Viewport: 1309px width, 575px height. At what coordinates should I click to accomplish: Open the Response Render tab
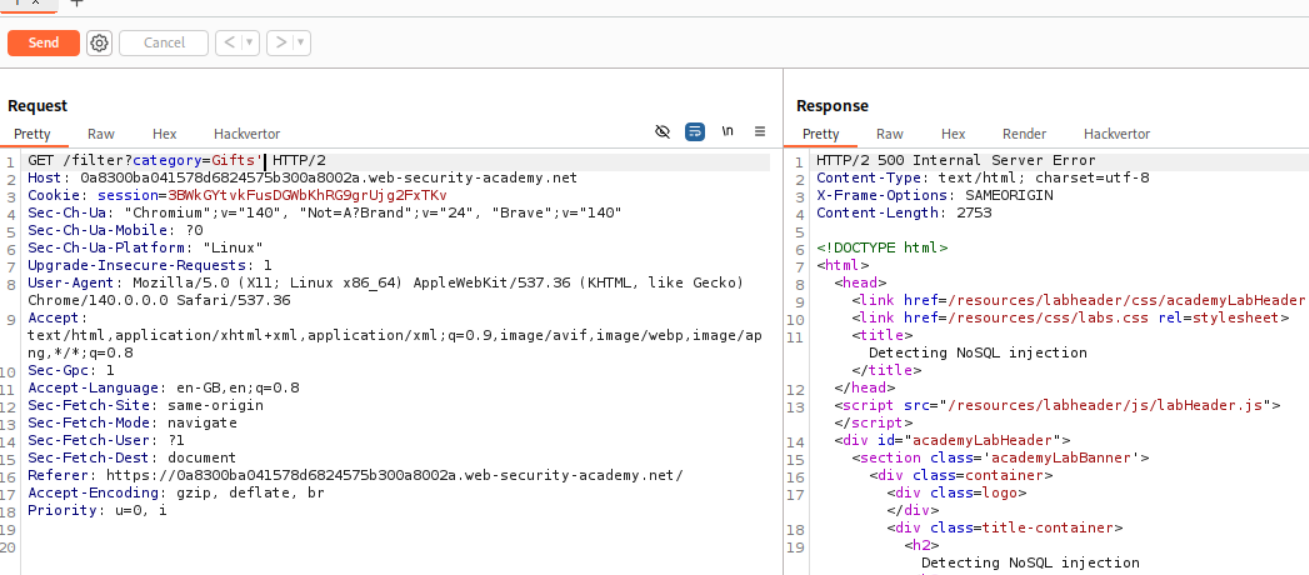point(1024,134)
